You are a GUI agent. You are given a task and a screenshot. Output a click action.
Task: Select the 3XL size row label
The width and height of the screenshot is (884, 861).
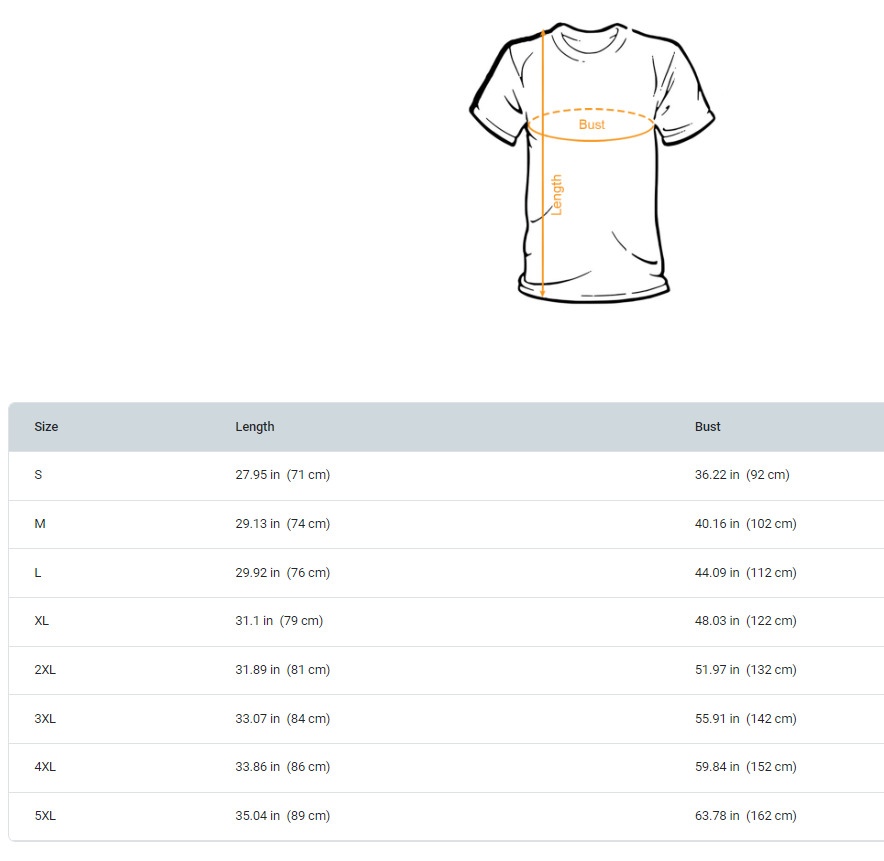click(x=45, y=719)
